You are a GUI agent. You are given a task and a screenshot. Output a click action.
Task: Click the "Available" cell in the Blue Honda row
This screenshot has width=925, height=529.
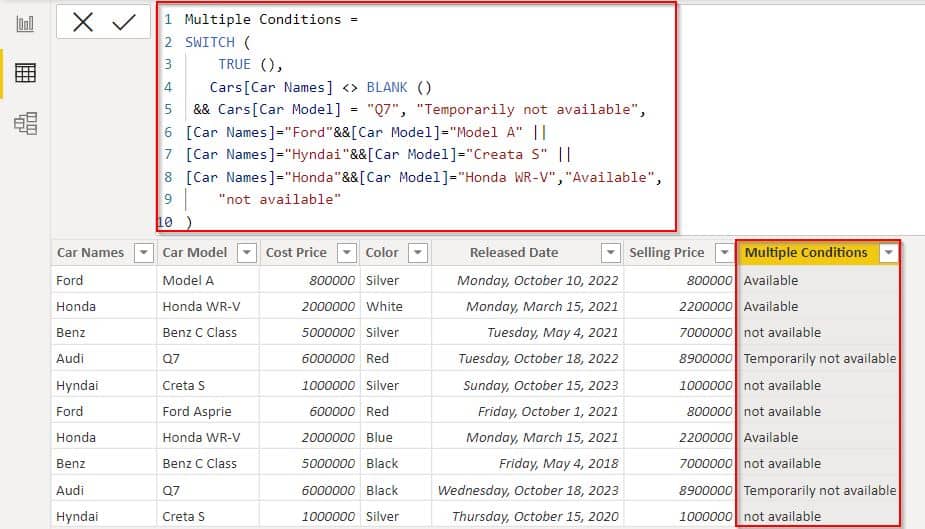point(770,438)
